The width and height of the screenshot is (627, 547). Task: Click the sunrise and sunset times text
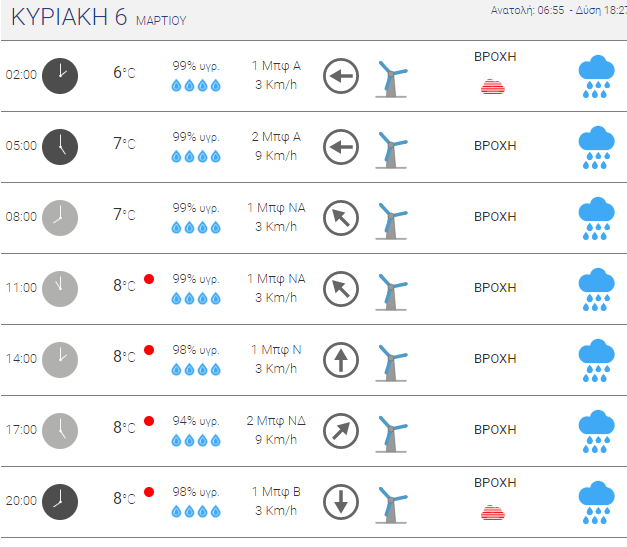tap(559, 10)
